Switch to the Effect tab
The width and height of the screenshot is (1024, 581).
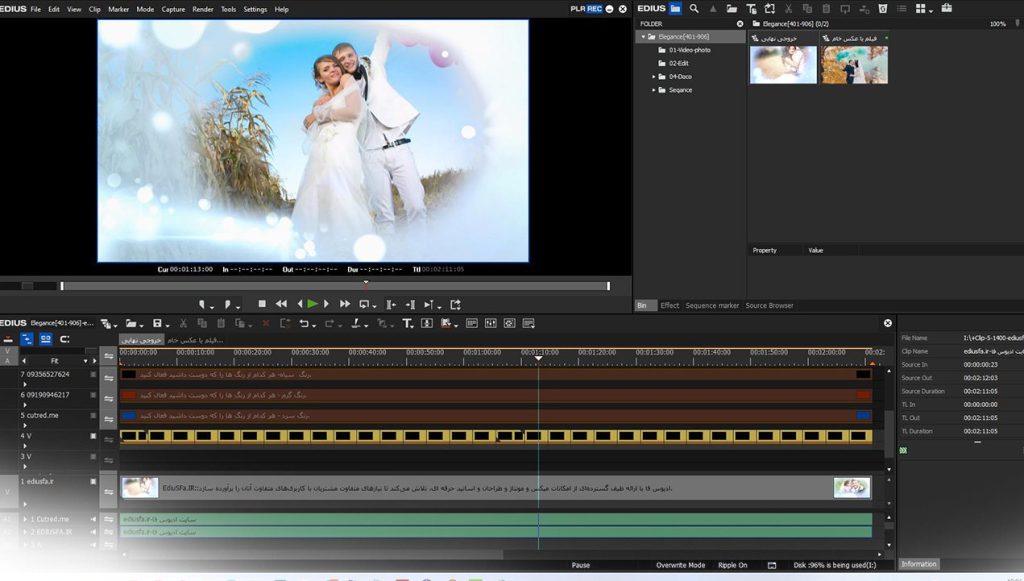pyautogui.click(x=669, y=305)
